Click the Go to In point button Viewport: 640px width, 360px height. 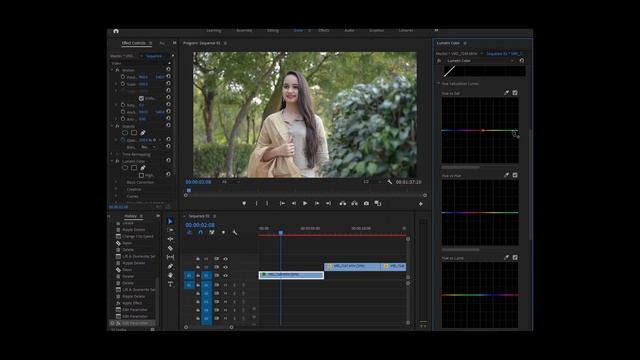tap(282, 203)
